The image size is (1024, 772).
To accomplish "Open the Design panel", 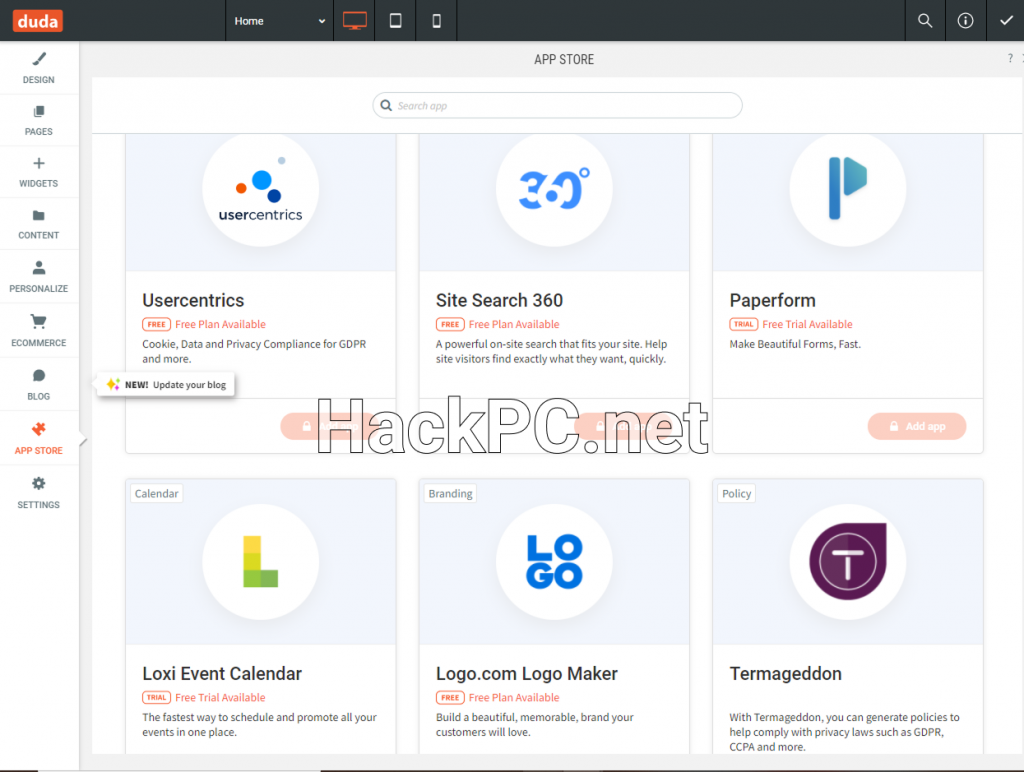I will (x=39, y=68).
